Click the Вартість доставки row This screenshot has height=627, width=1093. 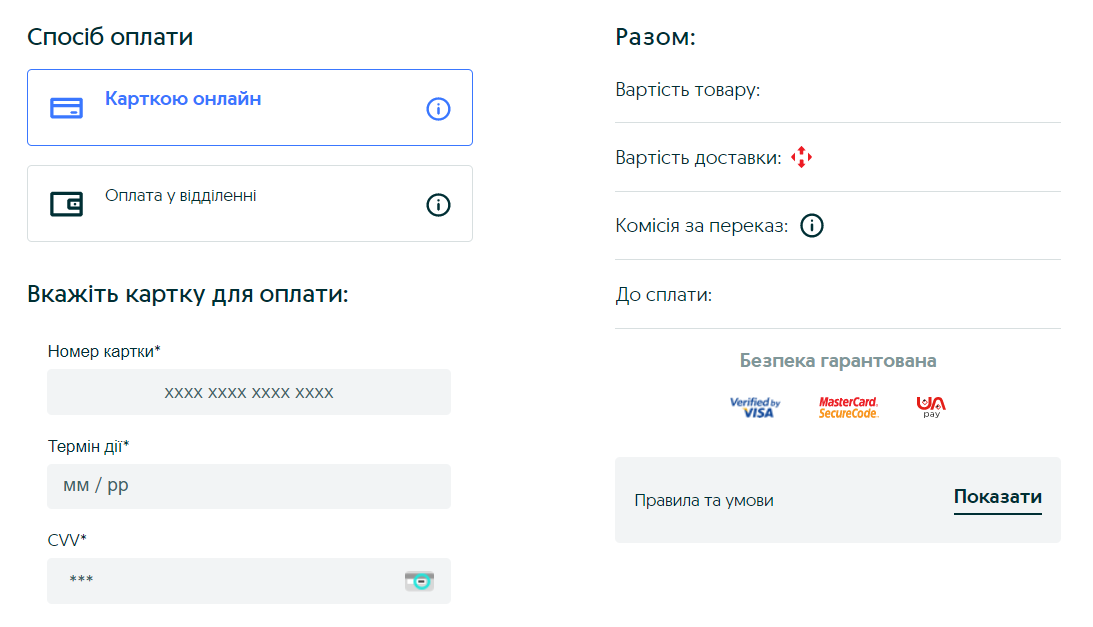[x=838, y=158]
